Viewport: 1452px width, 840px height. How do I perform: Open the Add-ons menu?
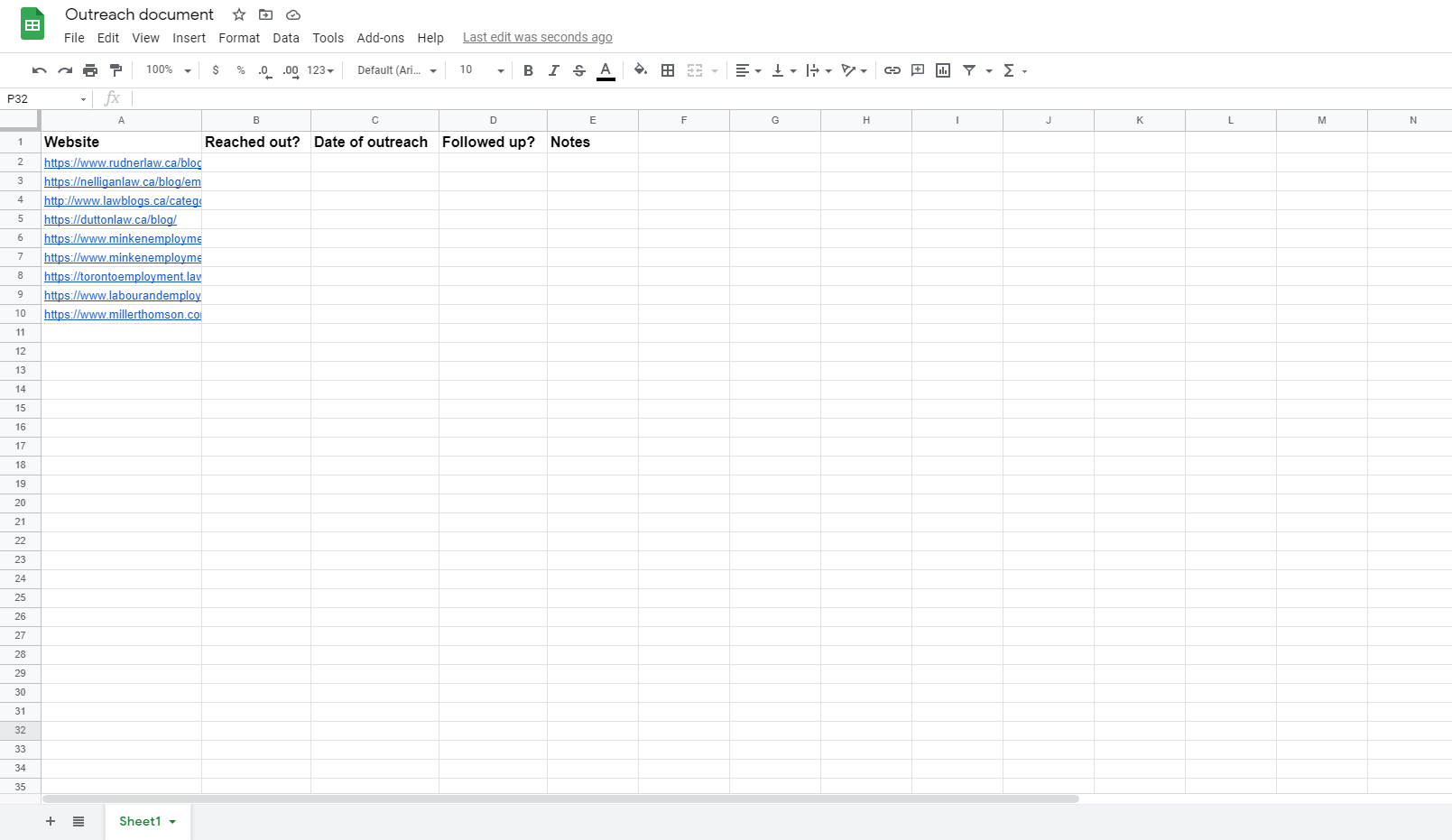click(380, 38)
